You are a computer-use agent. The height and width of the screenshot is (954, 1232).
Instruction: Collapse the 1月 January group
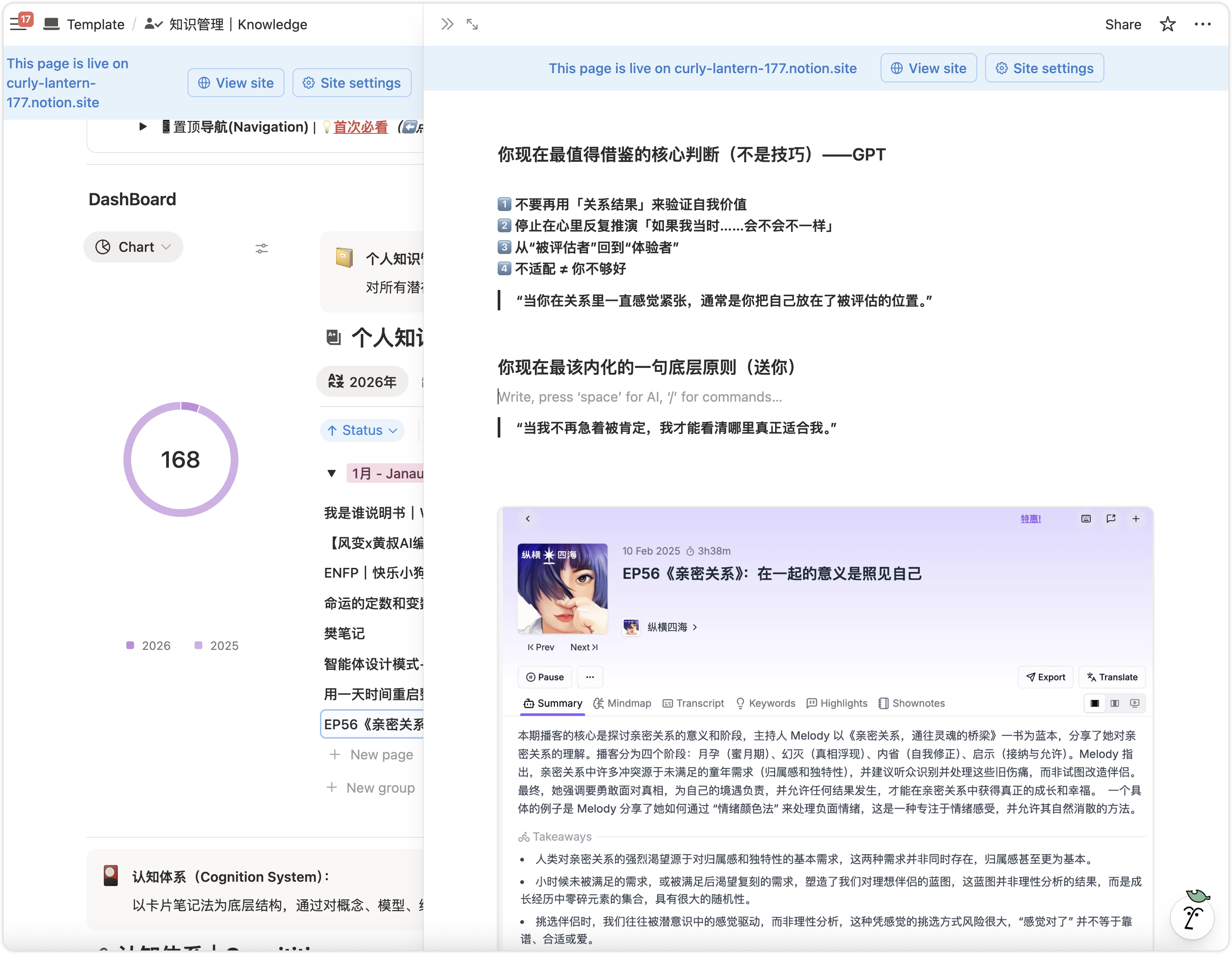click(331, 473)
